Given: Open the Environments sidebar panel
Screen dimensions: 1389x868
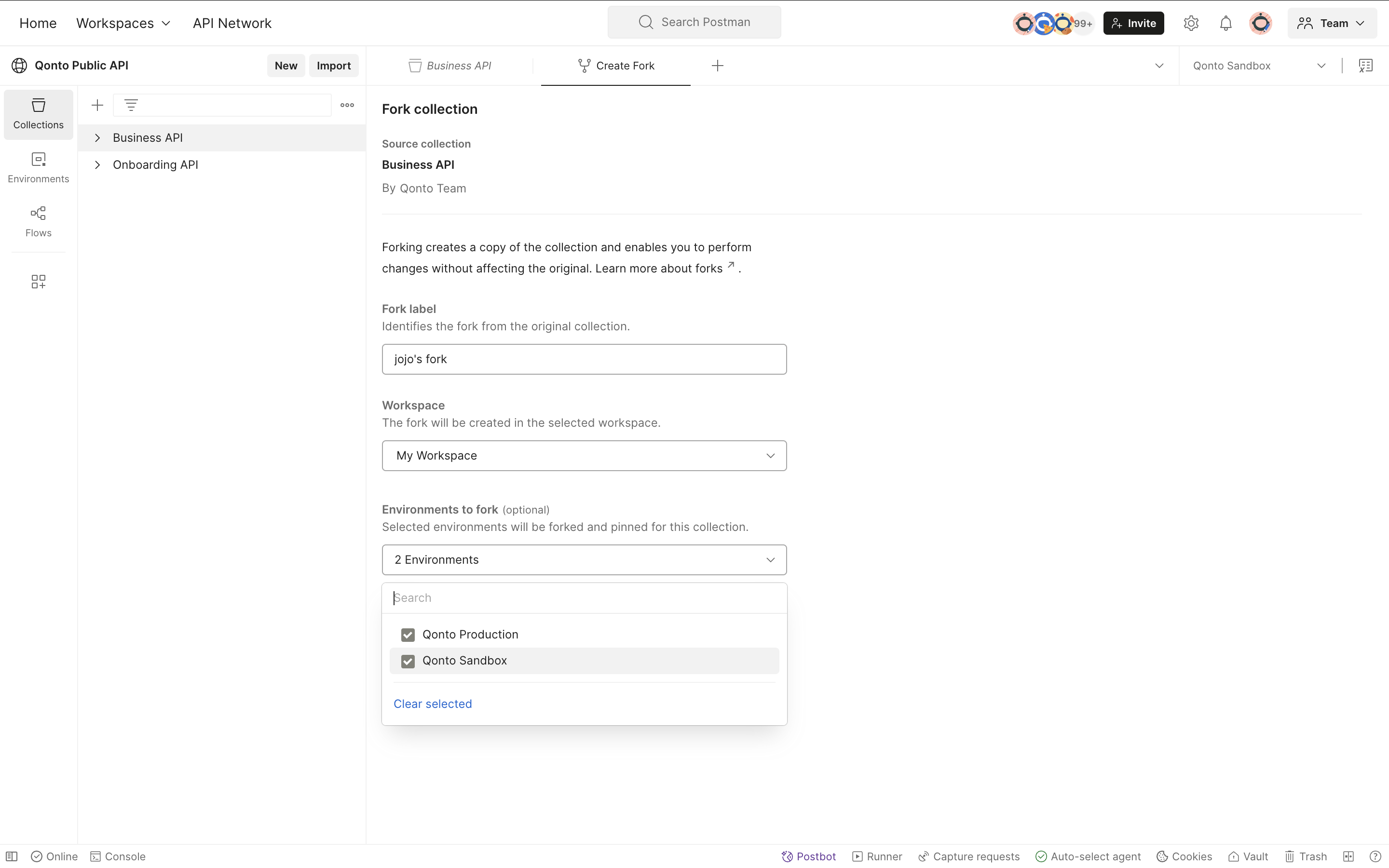Looking at the screenshot, I should coord(39,168).
